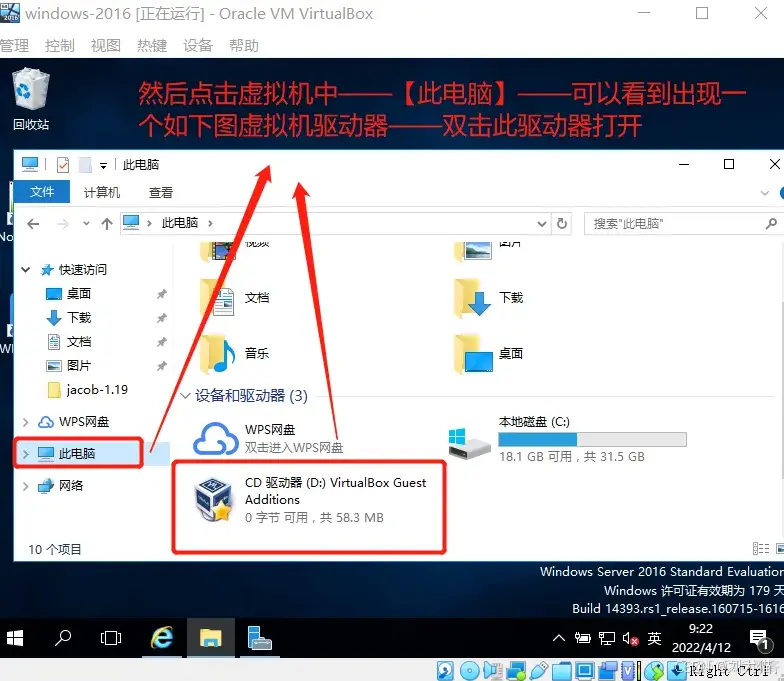Image resolution: width=784 pixels, height=681 pixels.
Task: Switch to the 计算机 ribbon tab
Action: pyautogui.click(x=102, y=192)
